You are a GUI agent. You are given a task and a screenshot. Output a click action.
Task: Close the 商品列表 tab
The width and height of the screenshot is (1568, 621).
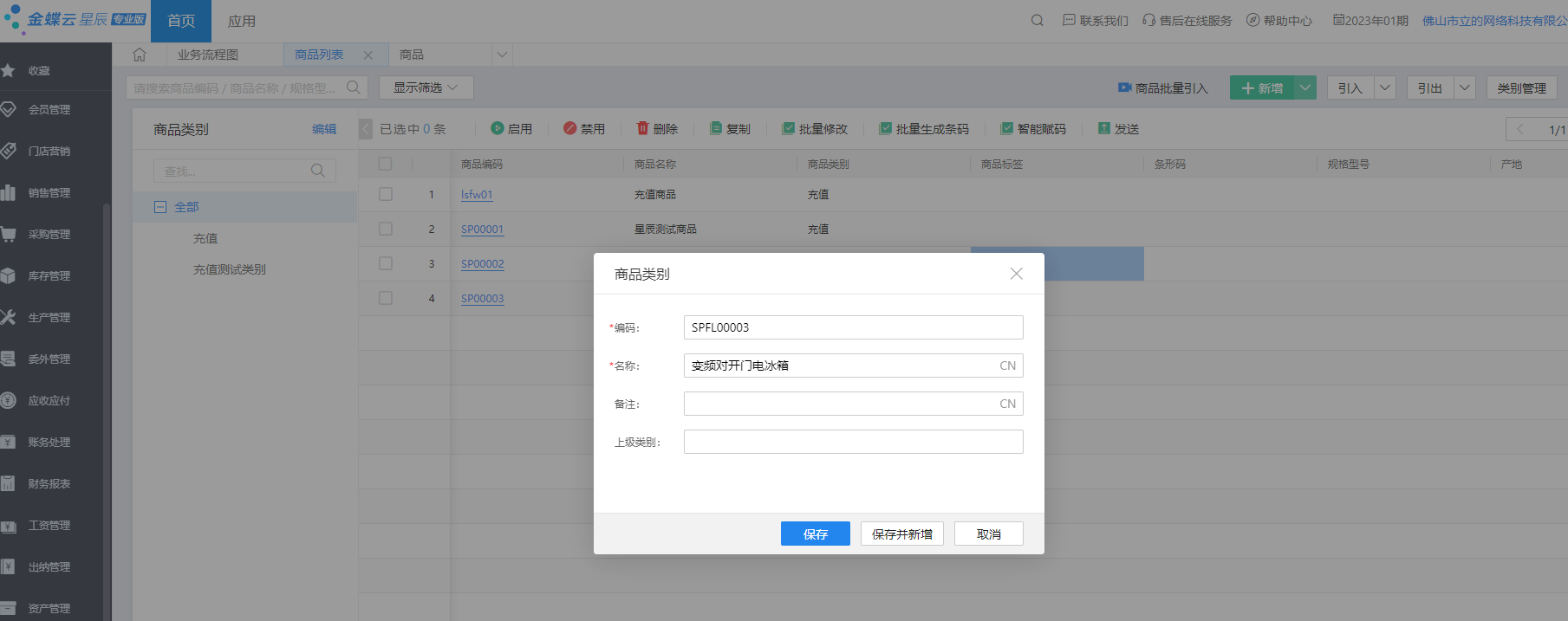pos(368,55)
